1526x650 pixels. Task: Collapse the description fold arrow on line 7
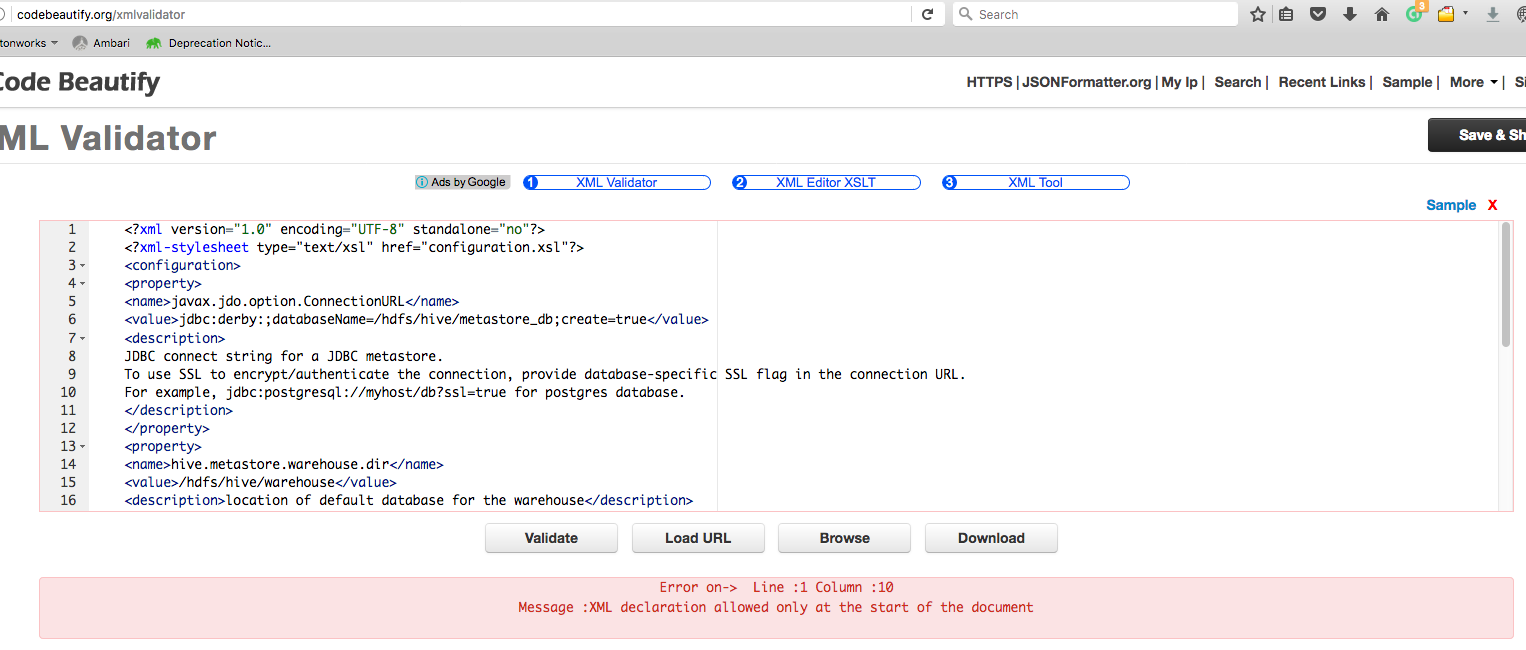click(82, 339)
